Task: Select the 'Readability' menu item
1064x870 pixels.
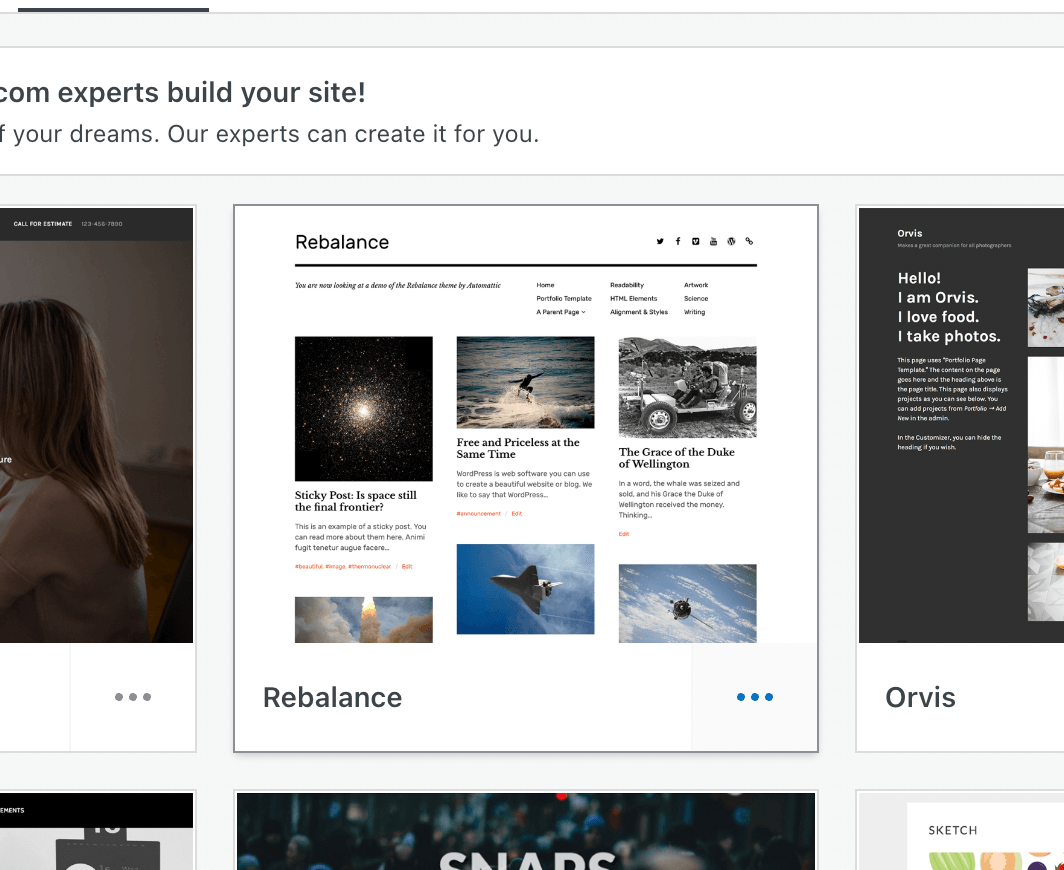Action: pyautogui.click(x=627, y=285)
